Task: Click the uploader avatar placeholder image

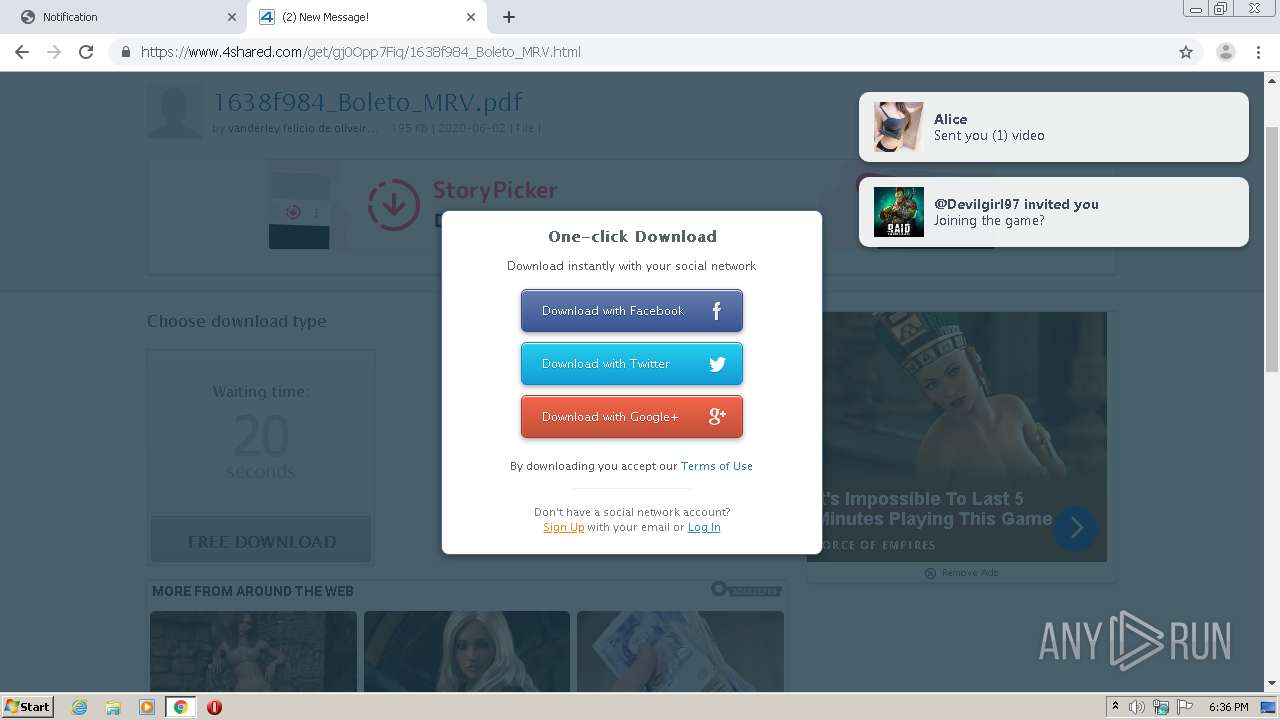Action: tap(175, 111)
